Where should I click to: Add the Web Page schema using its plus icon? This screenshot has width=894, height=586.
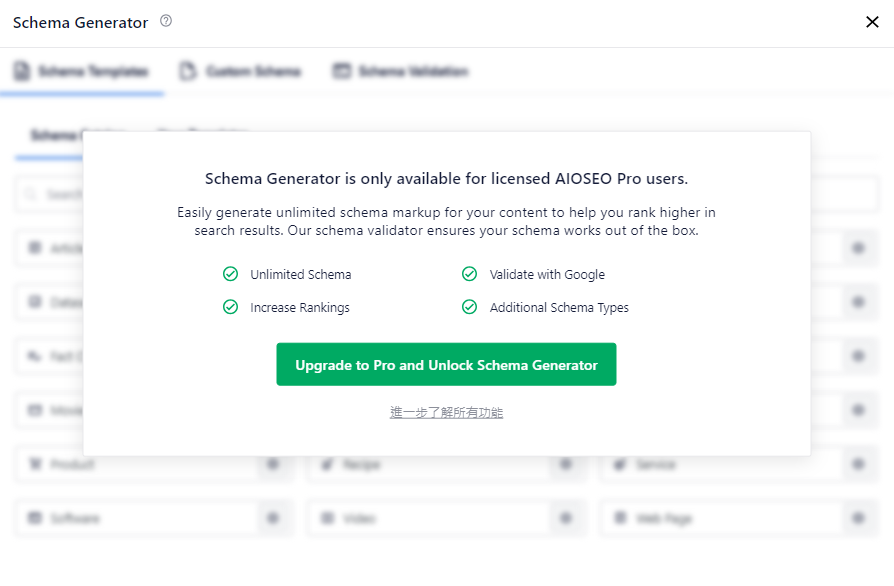[858, 518]
